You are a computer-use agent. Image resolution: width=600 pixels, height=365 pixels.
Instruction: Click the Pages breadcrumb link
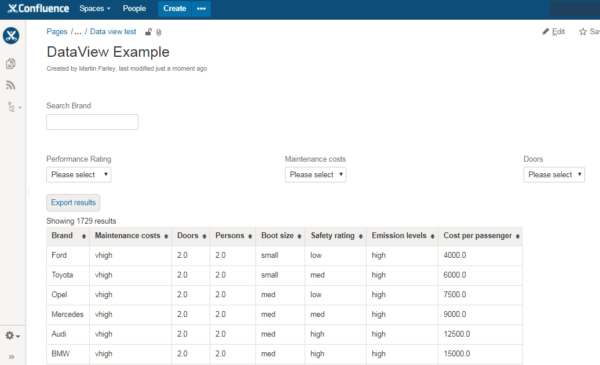[x=57, y=32]
